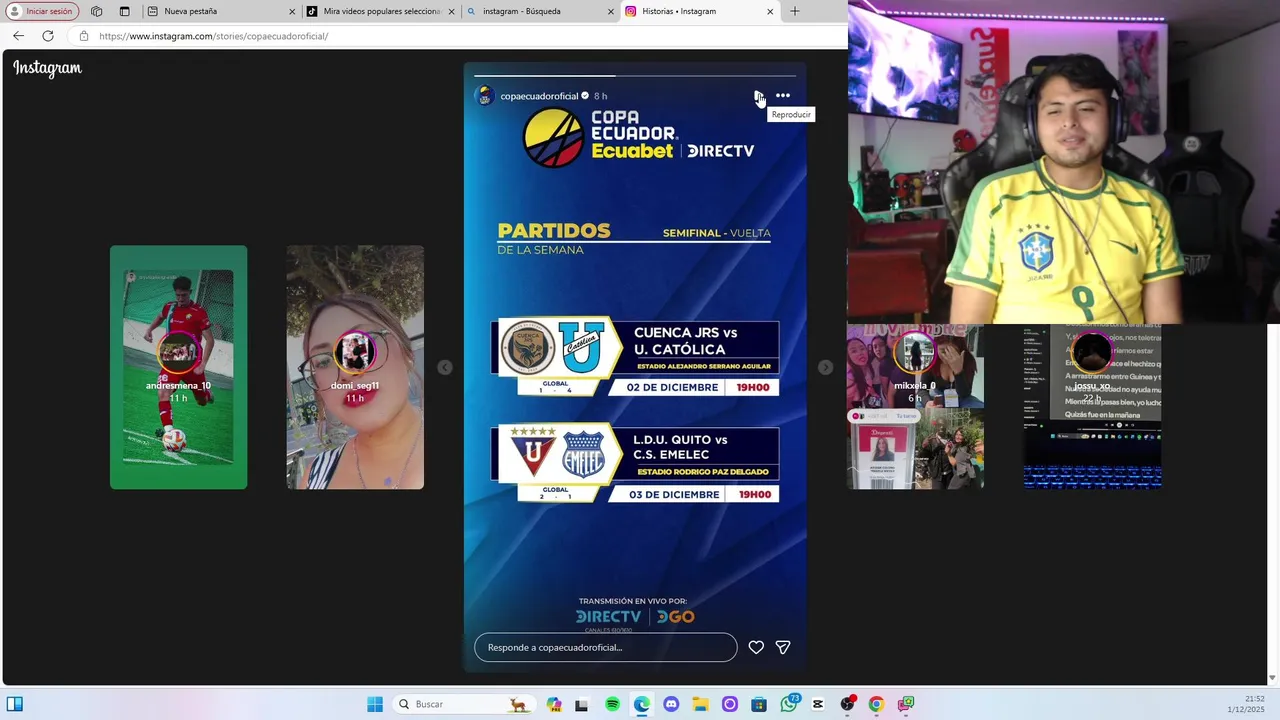1280x720 pixels.
Task: Go to next story with right arrow
Action: tap(825, 367)
